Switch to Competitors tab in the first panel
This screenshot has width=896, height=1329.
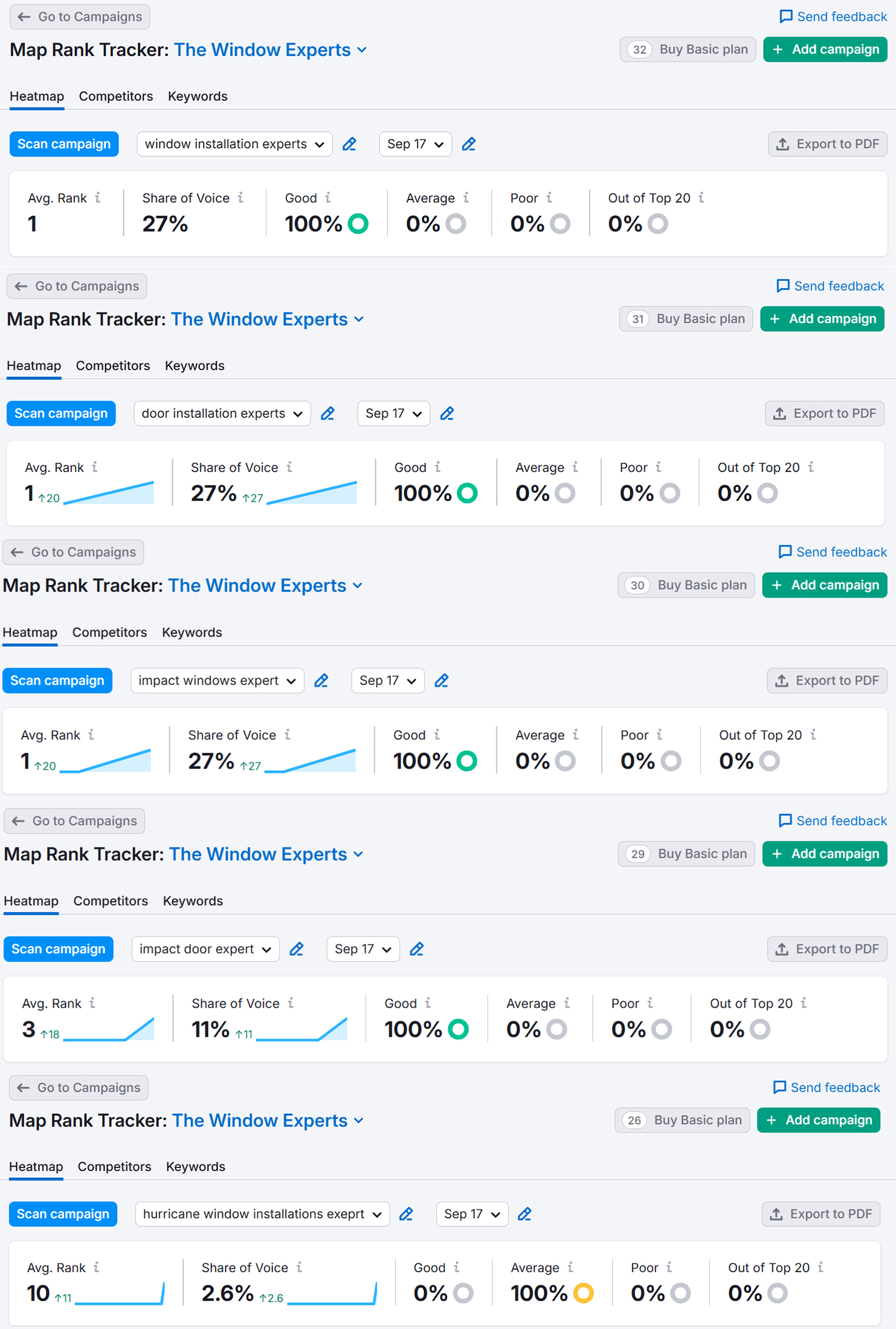[116, 97]
